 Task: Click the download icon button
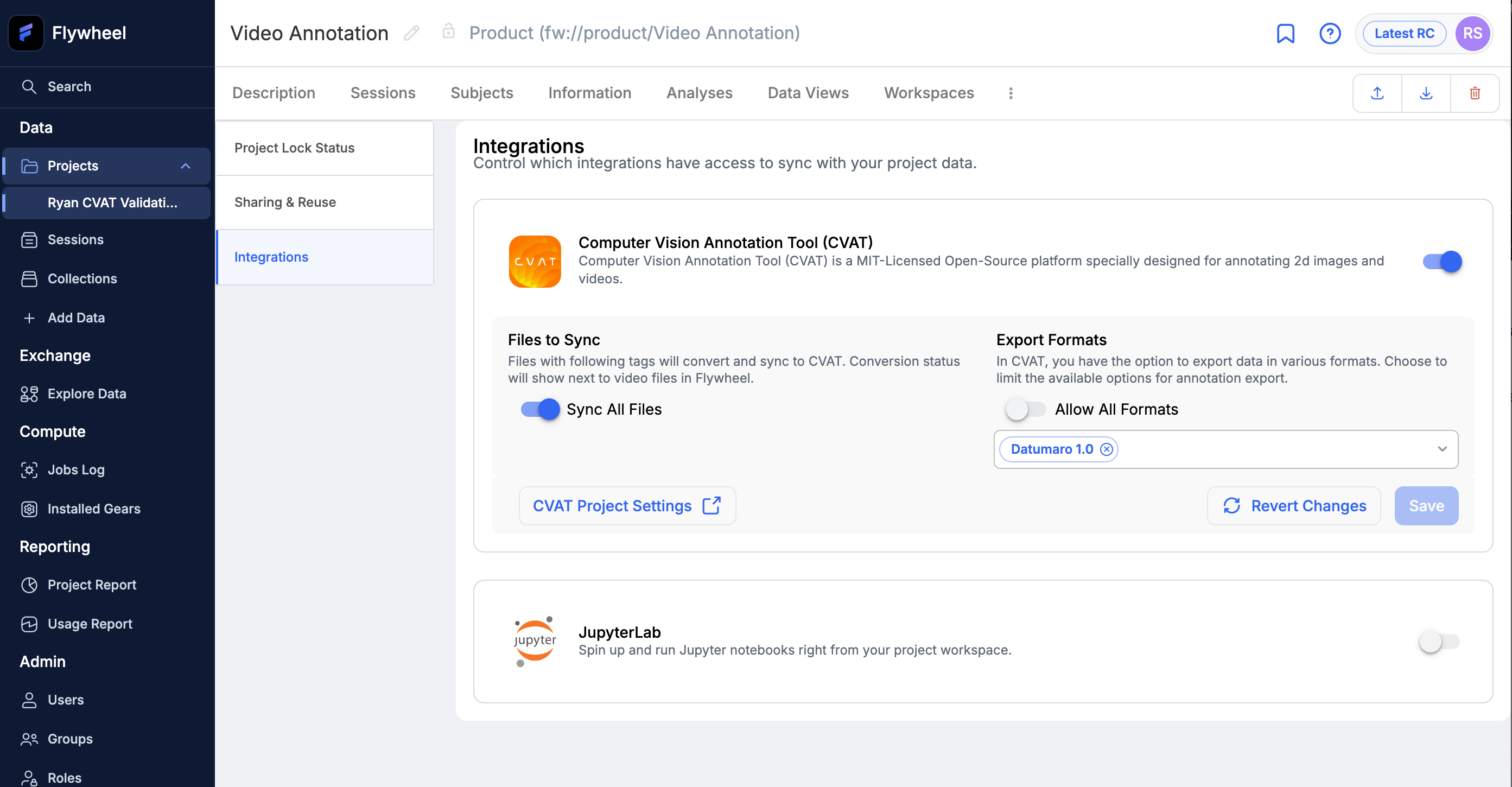[x=1426, y=93]
